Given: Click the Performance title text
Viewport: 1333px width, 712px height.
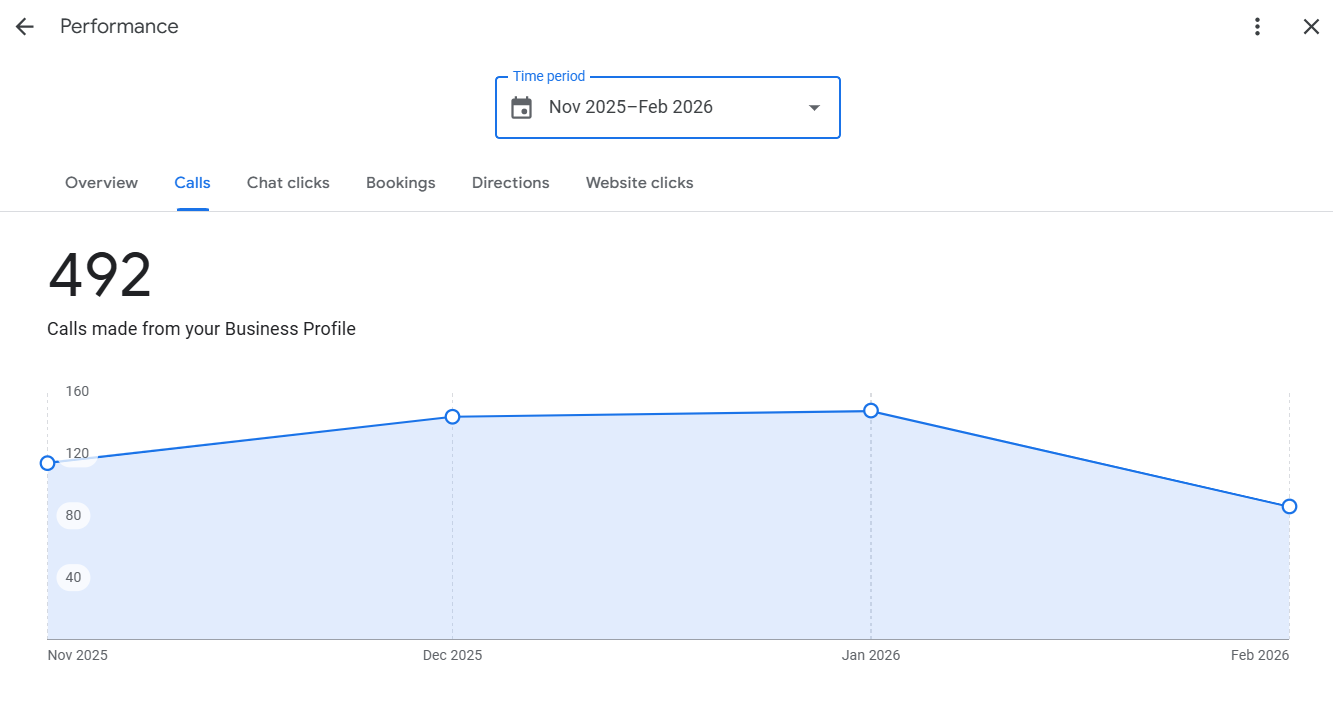Looking at the screenshot, I should coord(119,27).
